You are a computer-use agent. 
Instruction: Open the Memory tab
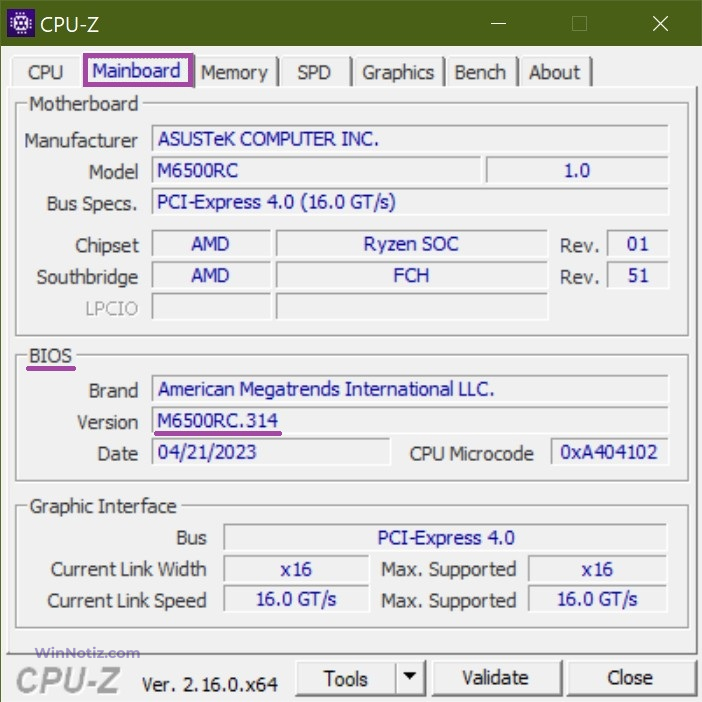click(x=233, y=72)
